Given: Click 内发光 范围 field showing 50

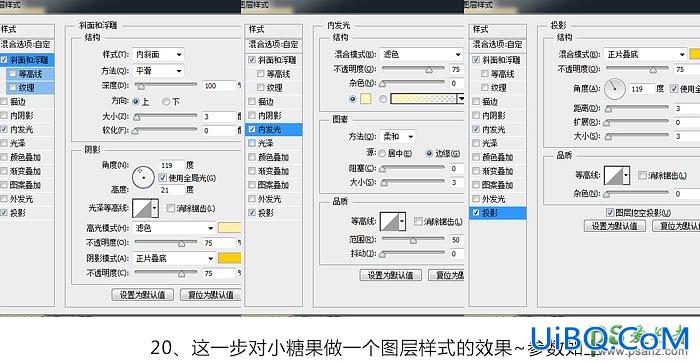Looking at the screenshot, I should point(456,240).
